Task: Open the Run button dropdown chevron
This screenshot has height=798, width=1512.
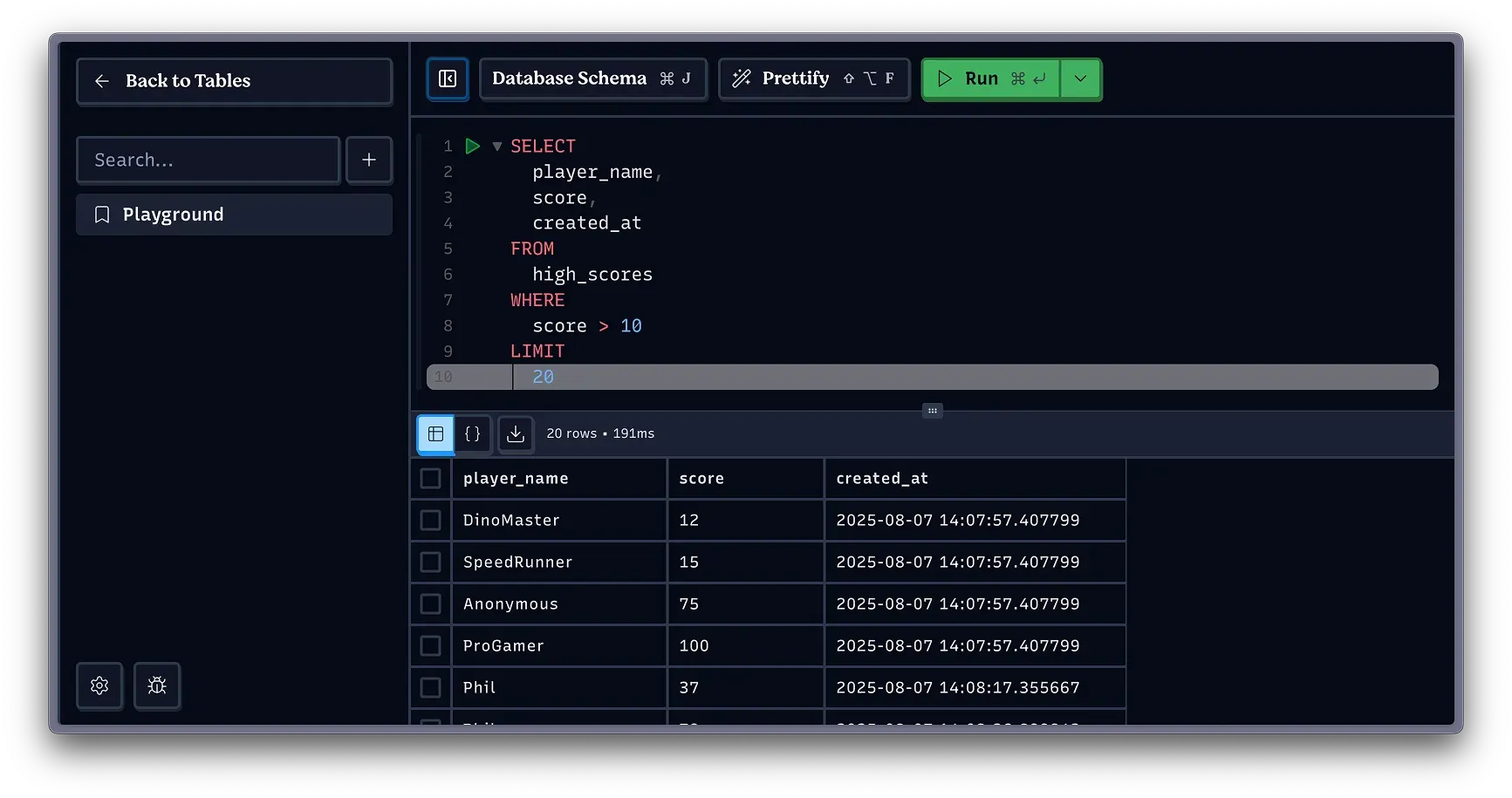Action: coord(1080,78)
